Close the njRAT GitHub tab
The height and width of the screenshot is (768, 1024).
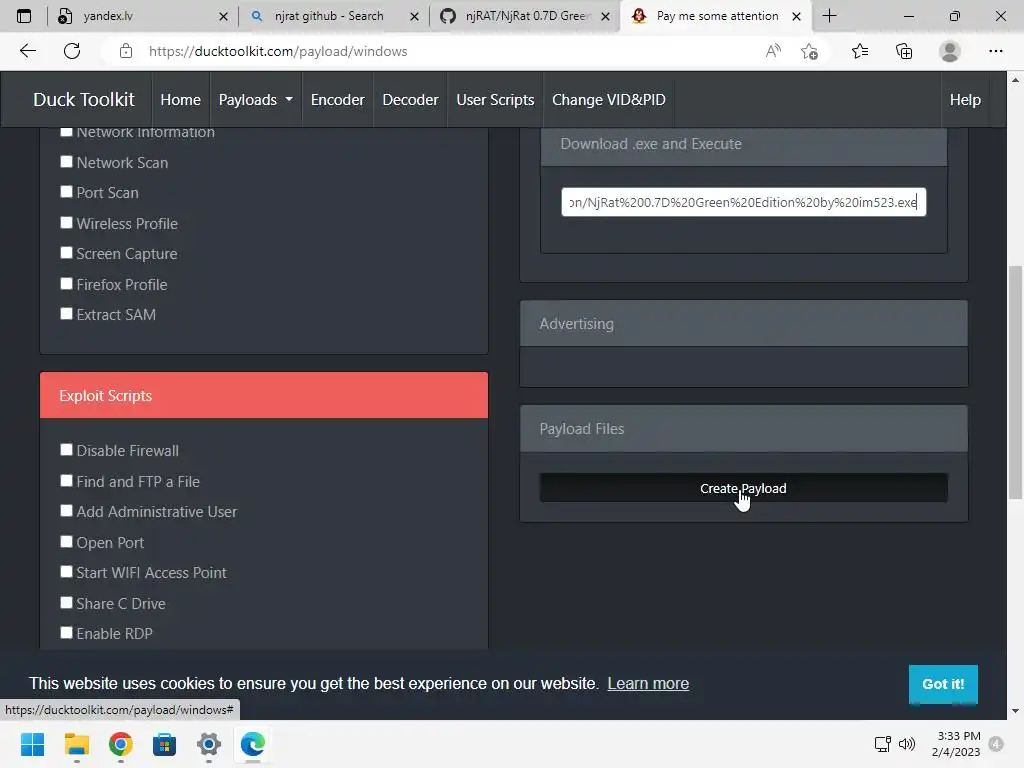[x=605, y=16]
